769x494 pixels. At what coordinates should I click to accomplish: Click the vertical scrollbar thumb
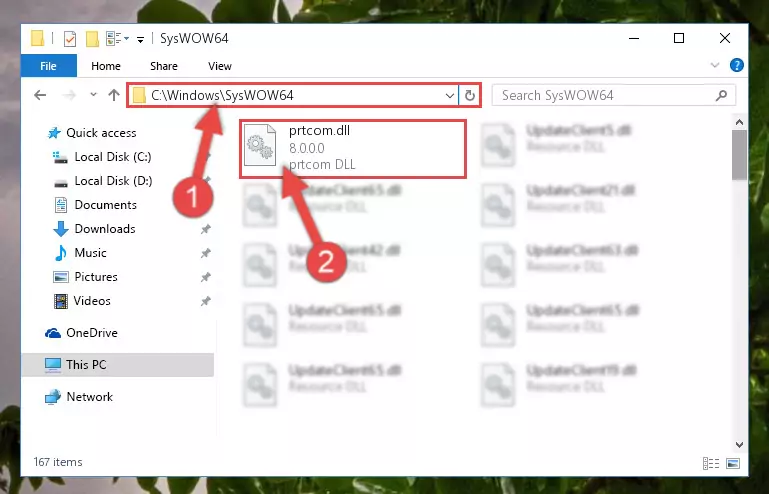tap(739, 155)
